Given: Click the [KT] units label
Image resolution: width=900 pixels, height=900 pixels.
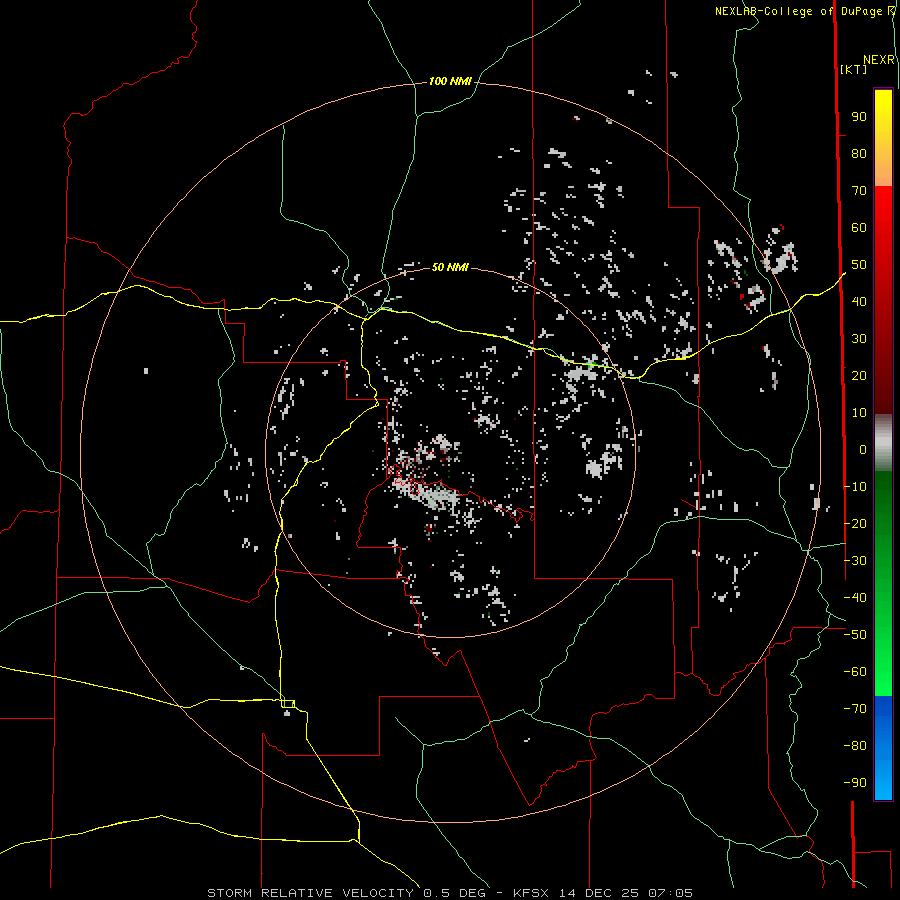Looking at the screenshot, I should pos(854,69).
